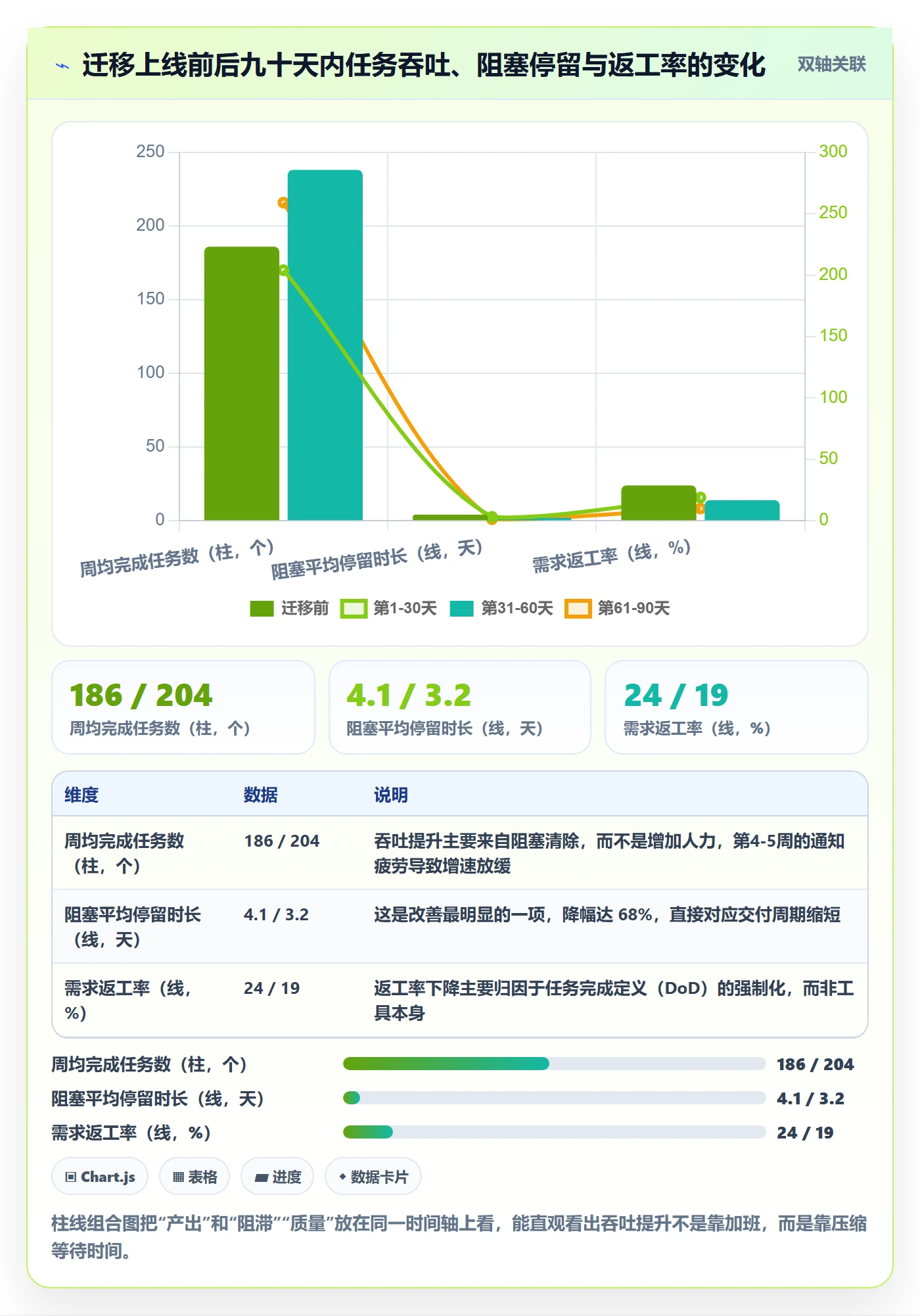Screen dimensions: 920x1316
Task: Choose the 进度 chip
Action: coord(277,1177)
